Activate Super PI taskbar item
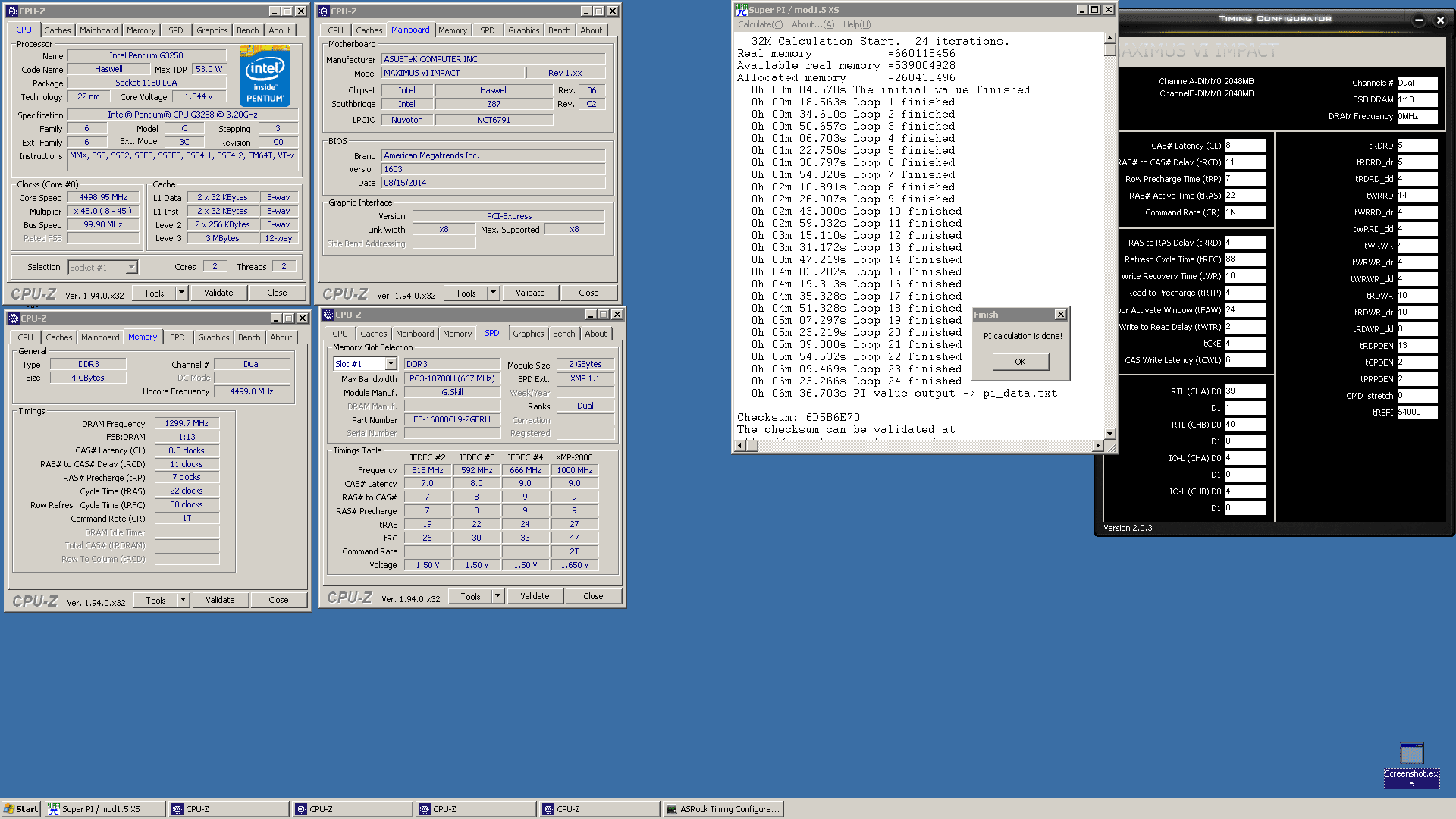 pos(105,809)
